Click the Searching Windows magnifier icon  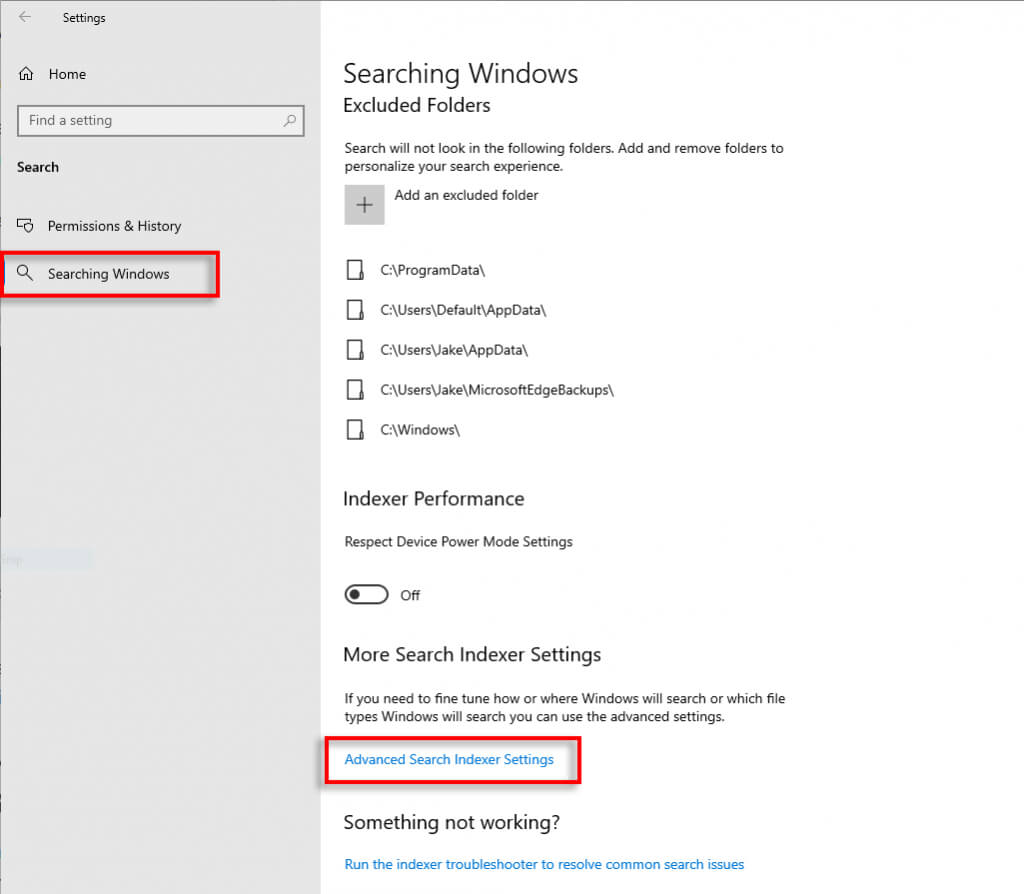click(x=26, y=273)
